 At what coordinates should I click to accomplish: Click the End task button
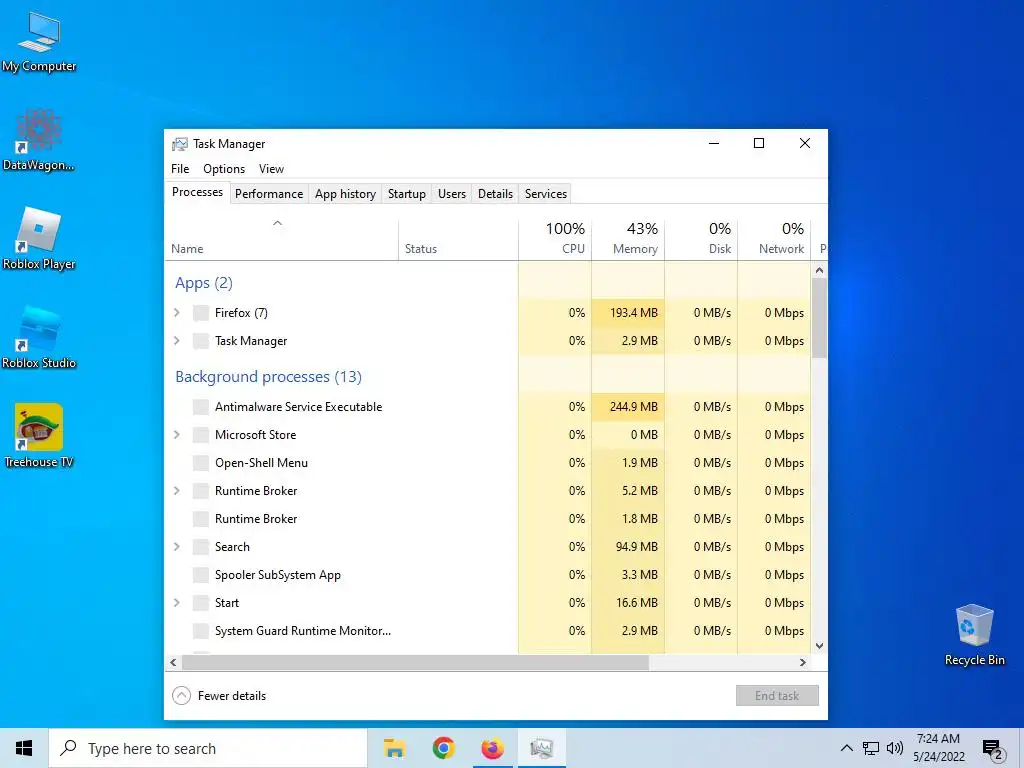click(x=777, y=696)
